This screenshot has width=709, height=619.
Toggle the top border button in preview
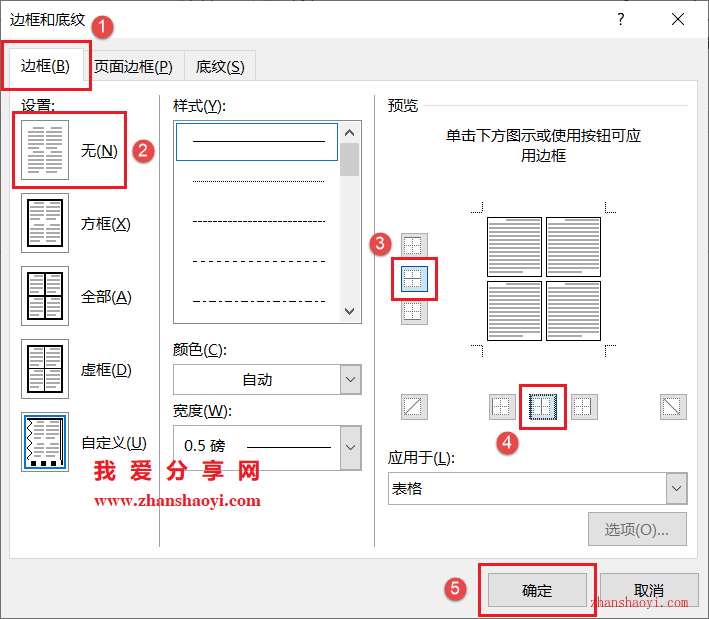[x=414, y=246]
